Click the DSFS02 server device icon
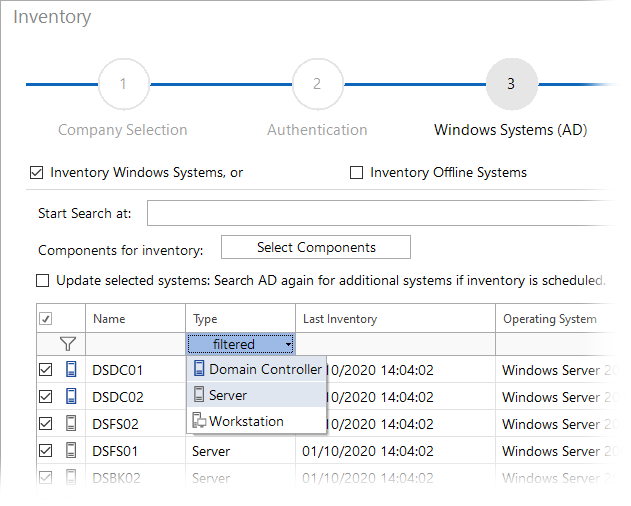Screen dimensions: 631x506 point(71,423)
